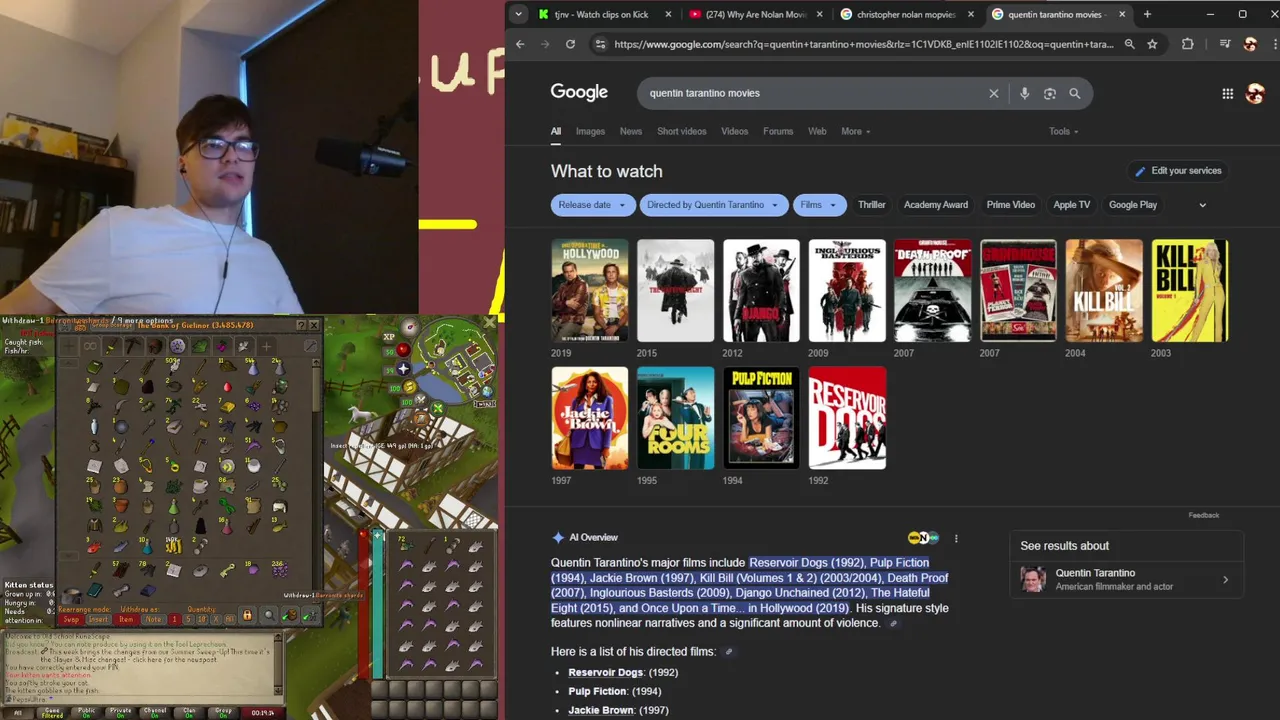Switch to the Short videos tab
This screenshot has height=720, width=1280.
point(681,131)
